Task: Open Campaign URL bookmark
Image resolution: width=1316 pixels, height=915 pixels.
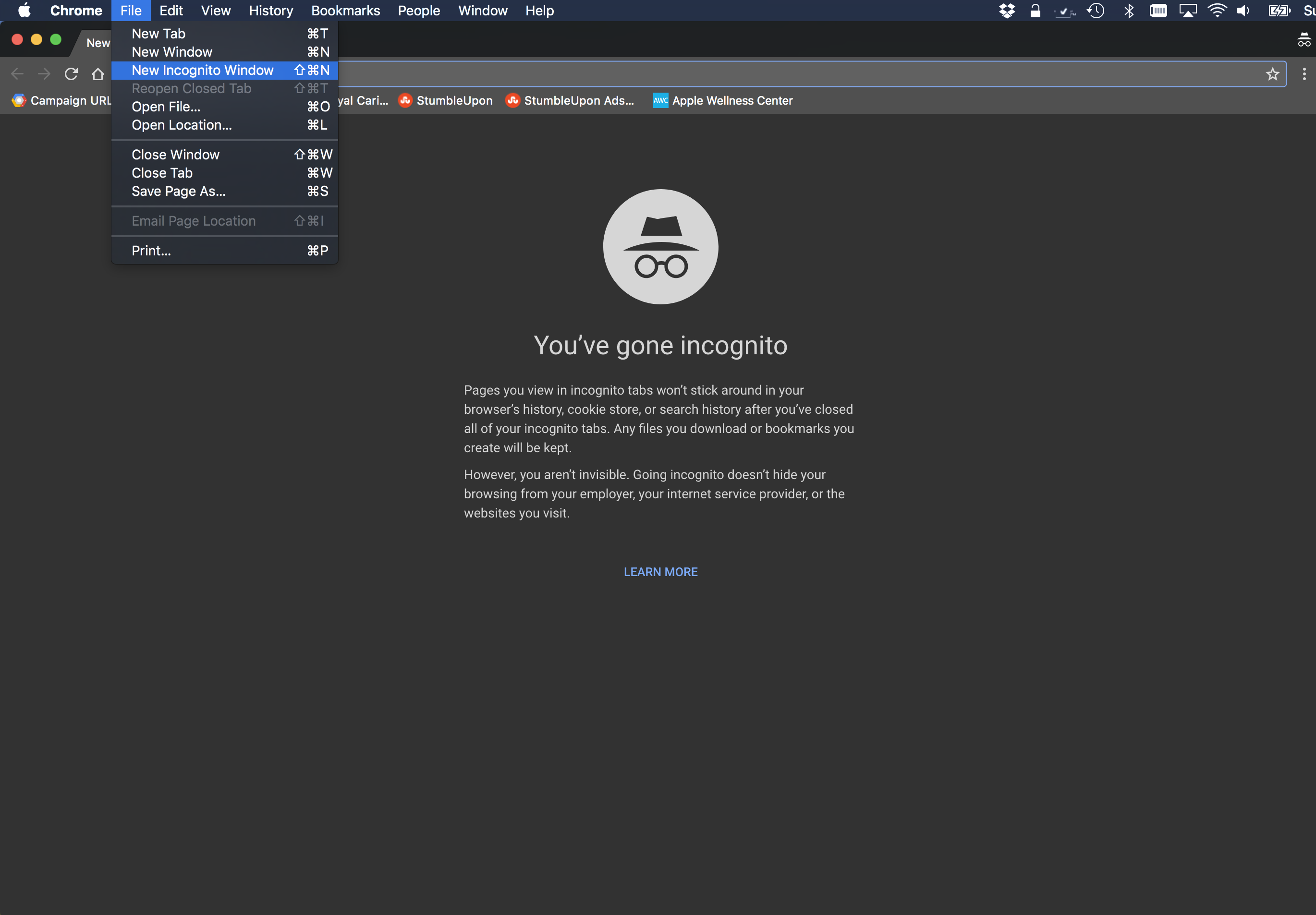Action: click(61, 100)
